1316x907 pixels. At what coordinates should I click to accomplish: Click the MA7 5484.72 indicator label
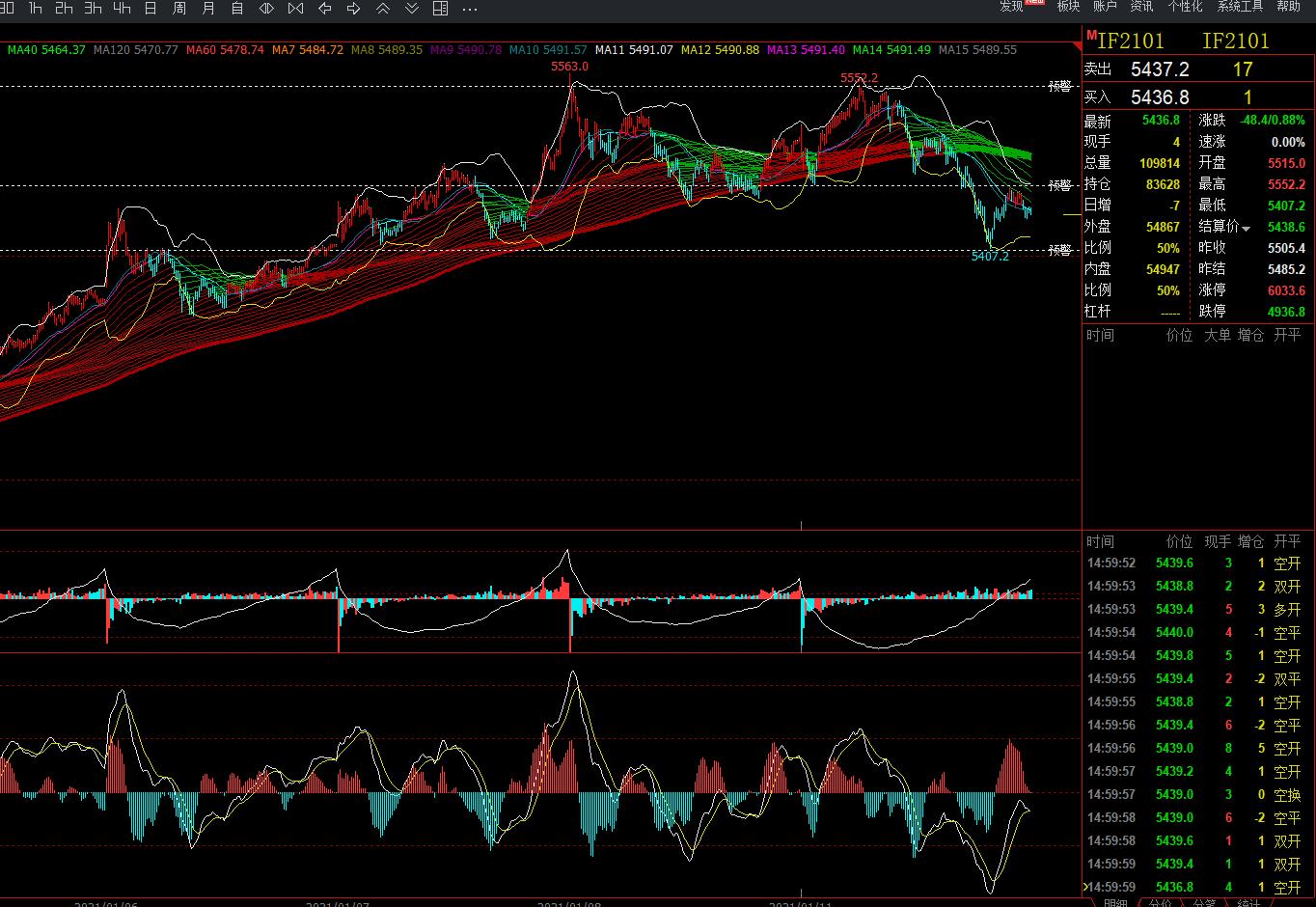(308, 49)
